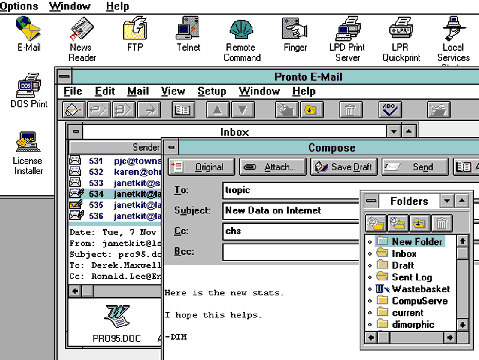
Task: Save the message with Save Draft button
Action: 344,167
